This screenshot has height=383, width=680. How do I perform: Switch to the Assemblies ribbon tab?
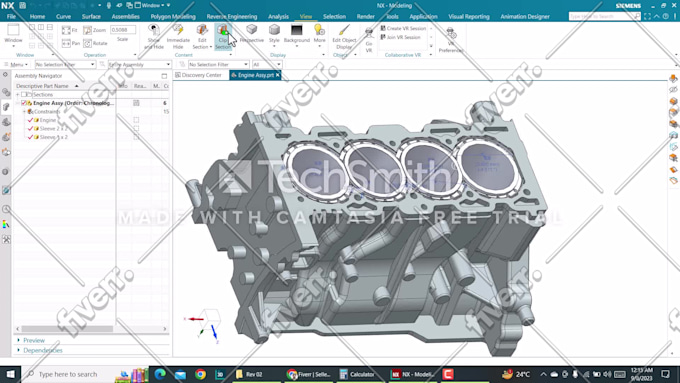[x=125, y=16]
